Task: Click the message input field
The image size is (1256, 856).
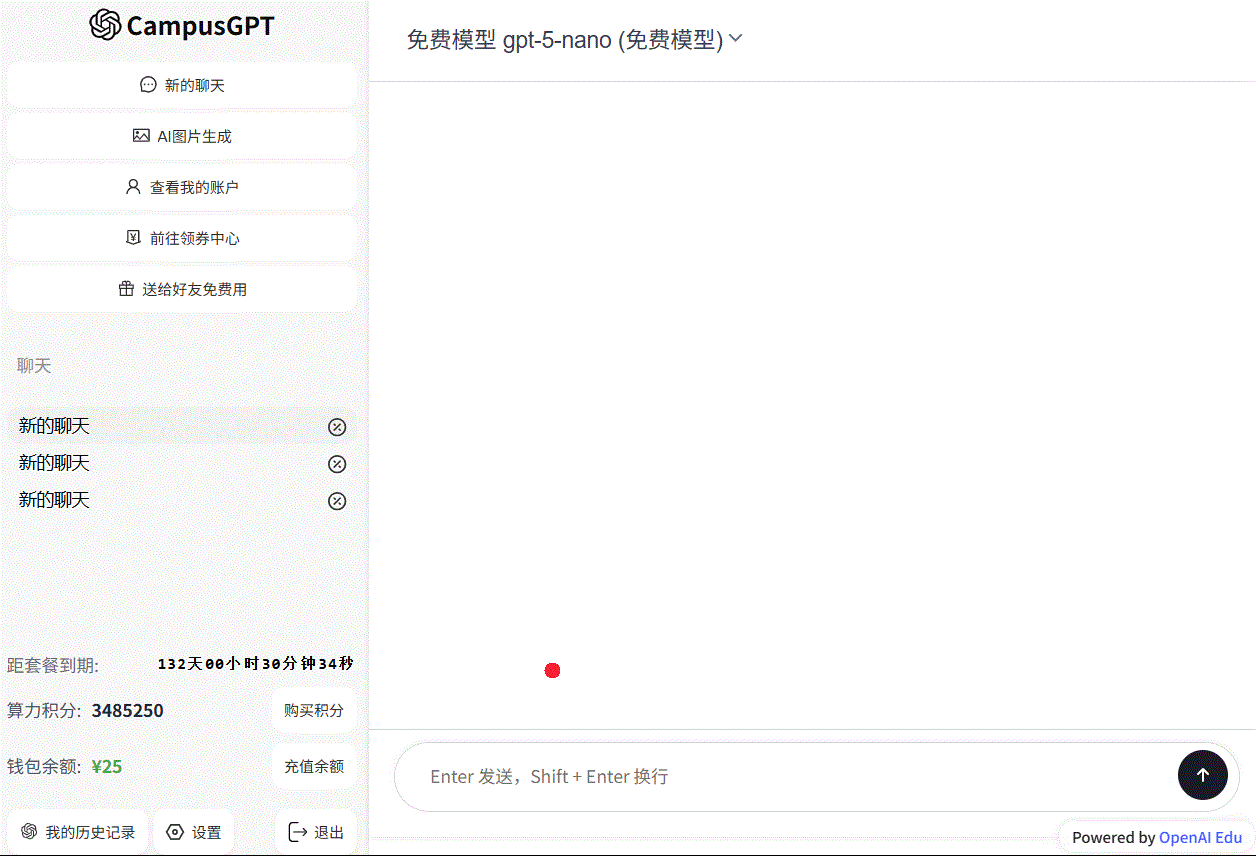Action: [x=790, y=777]
